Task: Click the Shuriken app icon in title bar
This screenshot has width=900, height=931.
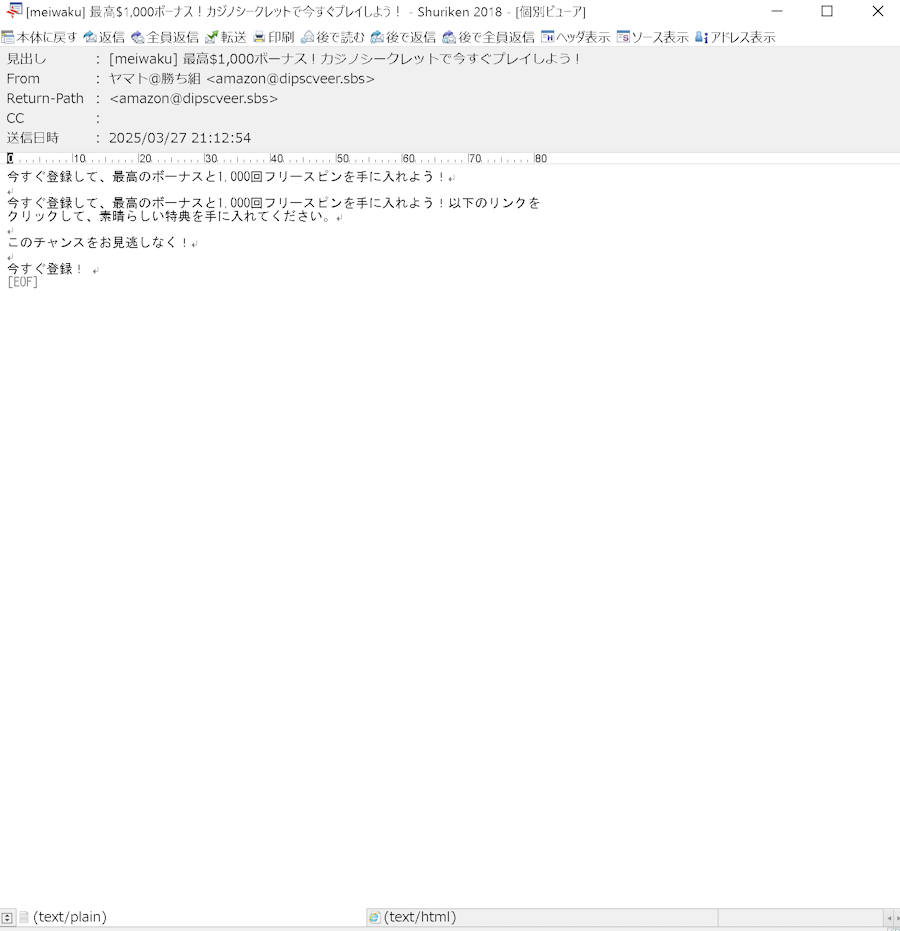Action: point(14,11)
